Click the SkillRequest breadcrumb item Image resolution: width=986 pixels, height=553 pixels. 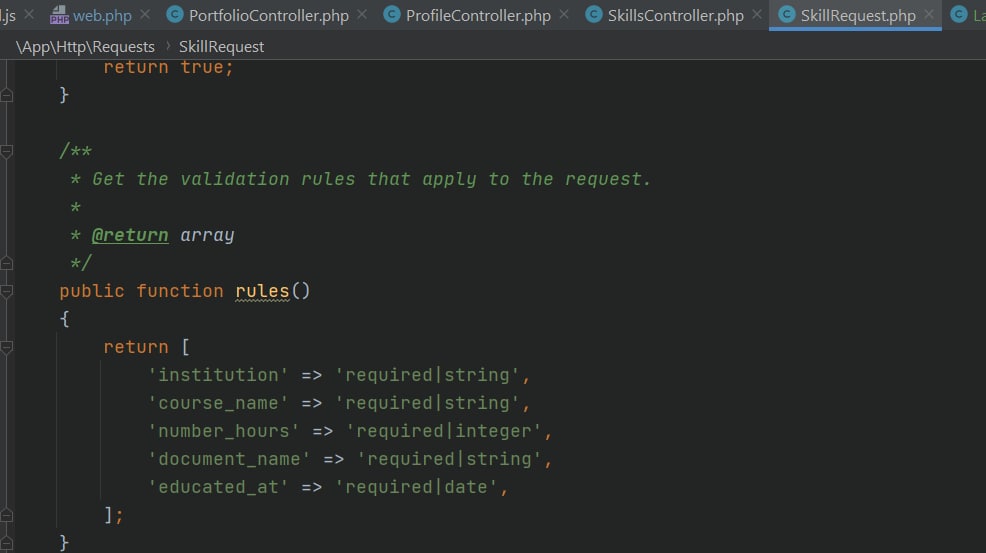[x=221, y=47]
